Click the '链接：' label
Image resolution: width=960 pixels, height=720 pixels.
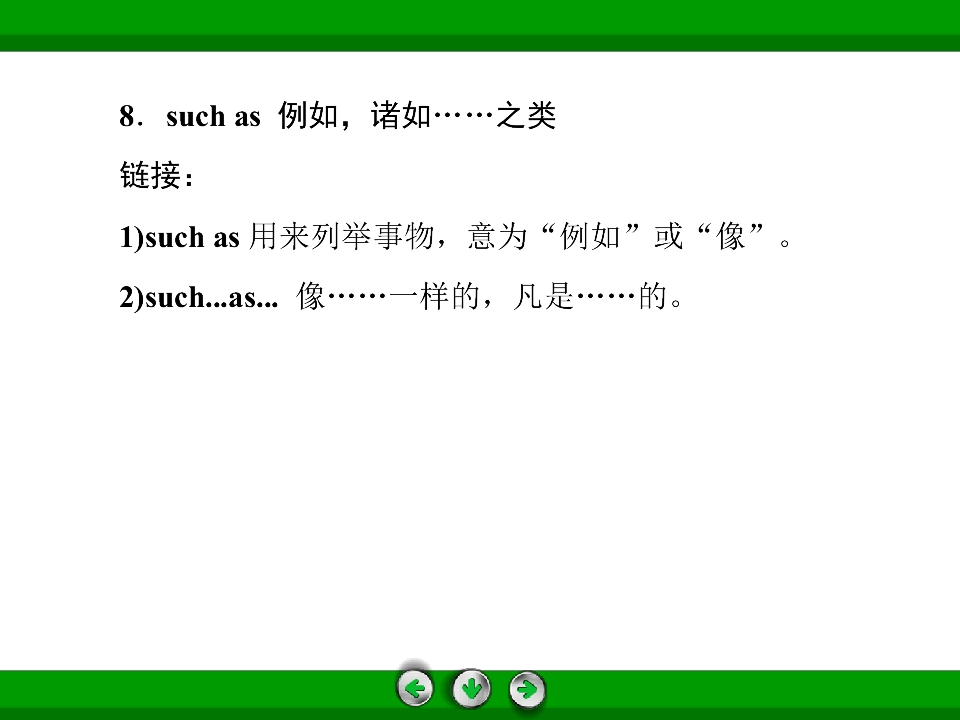tap(157, 177)
